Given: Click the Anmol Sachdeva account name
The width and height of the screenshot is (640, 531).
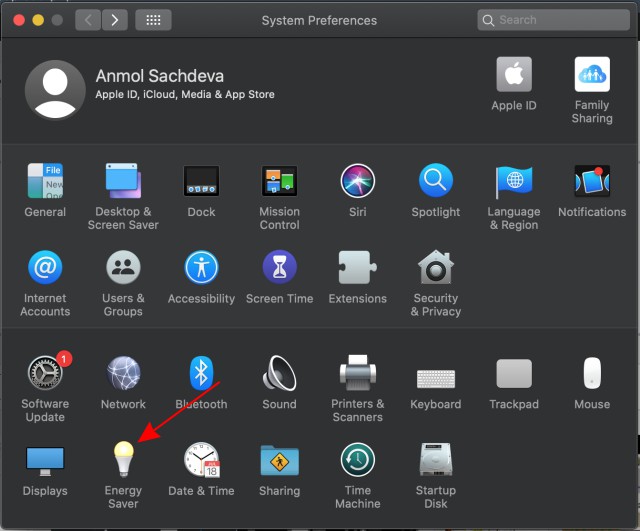Looking at the screenshot, I should [x=160, y=76].
